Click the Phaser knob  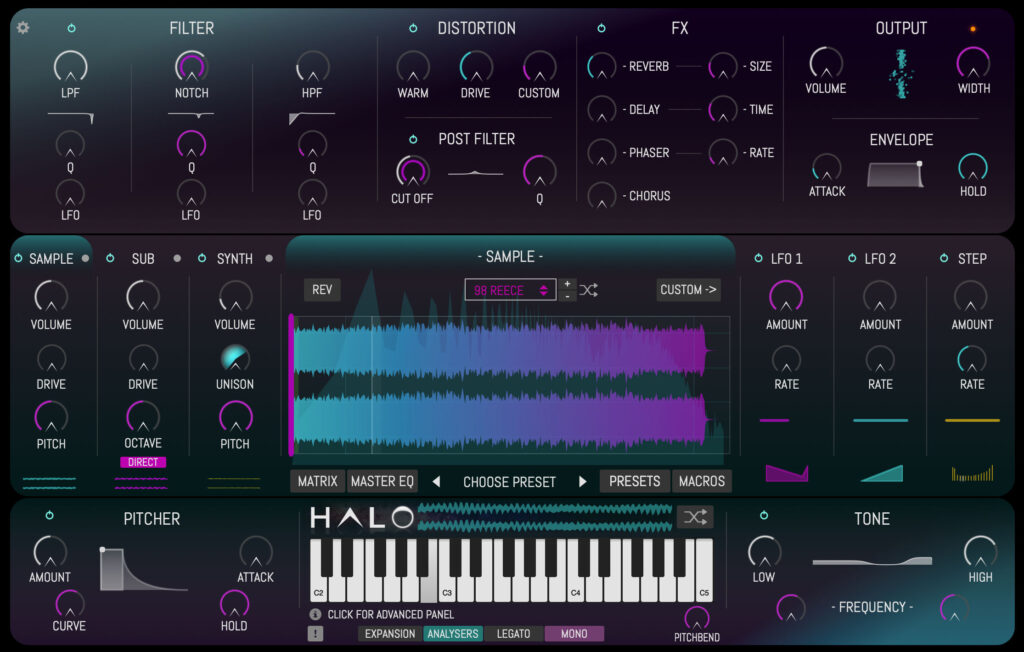click(601, 153)
